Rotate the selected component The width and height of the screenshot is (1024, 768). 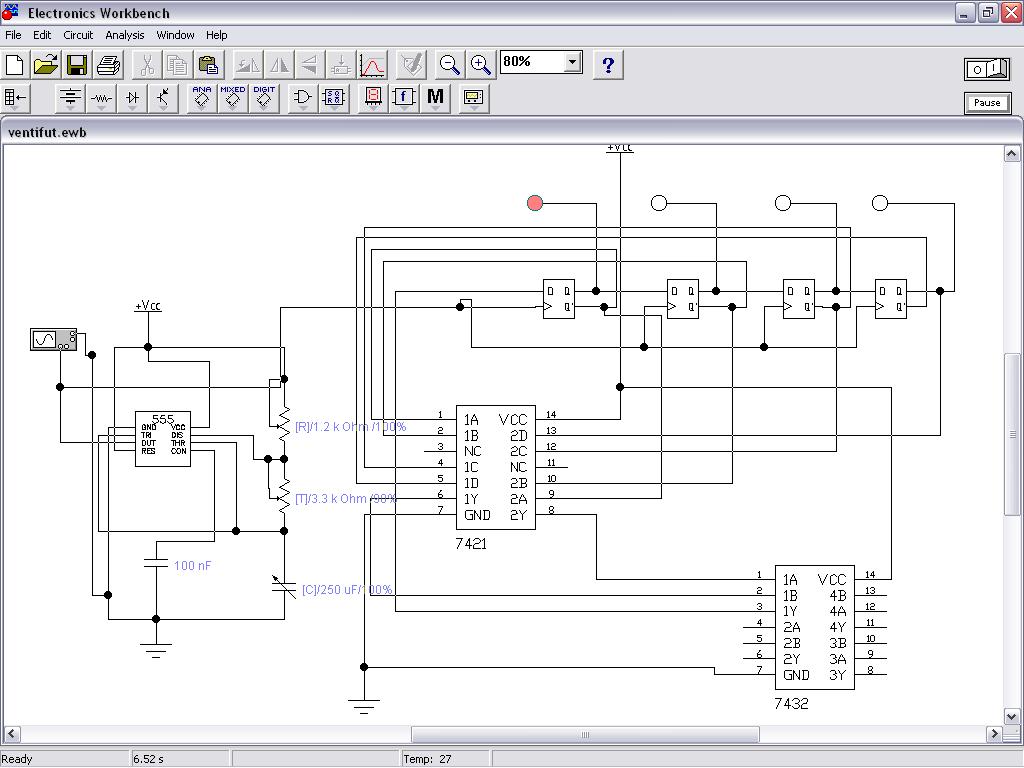[248, 65]
